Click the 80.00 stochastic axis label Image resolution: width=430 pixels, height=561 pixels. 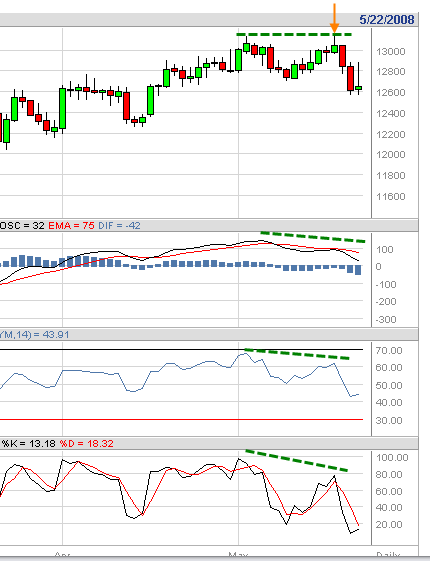click(389, 475)
